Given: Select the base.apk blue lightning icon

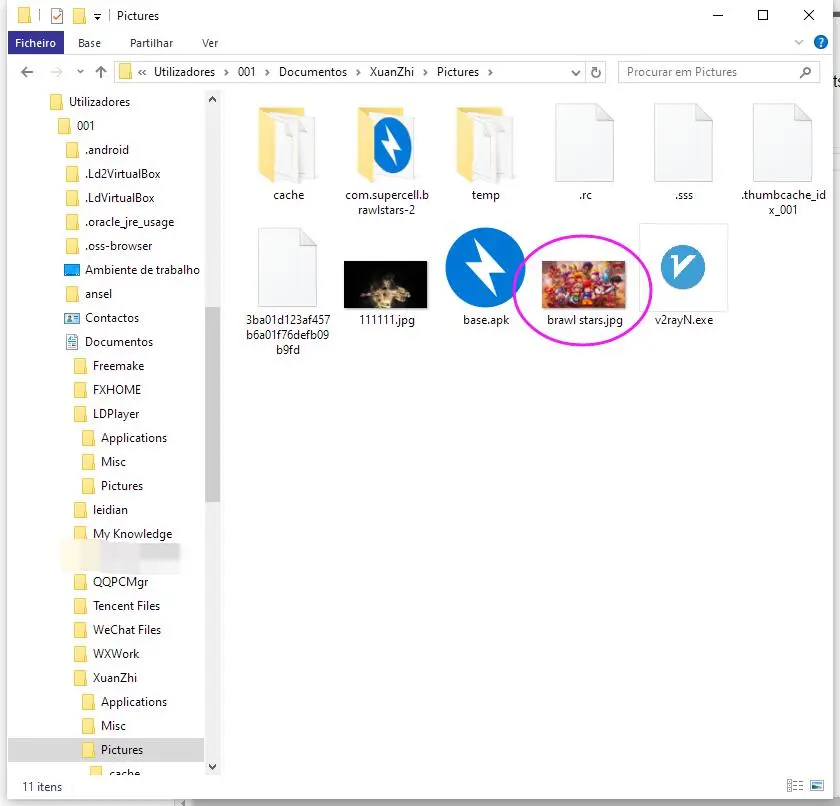Looking at the screenshot, I should (484, 267).
